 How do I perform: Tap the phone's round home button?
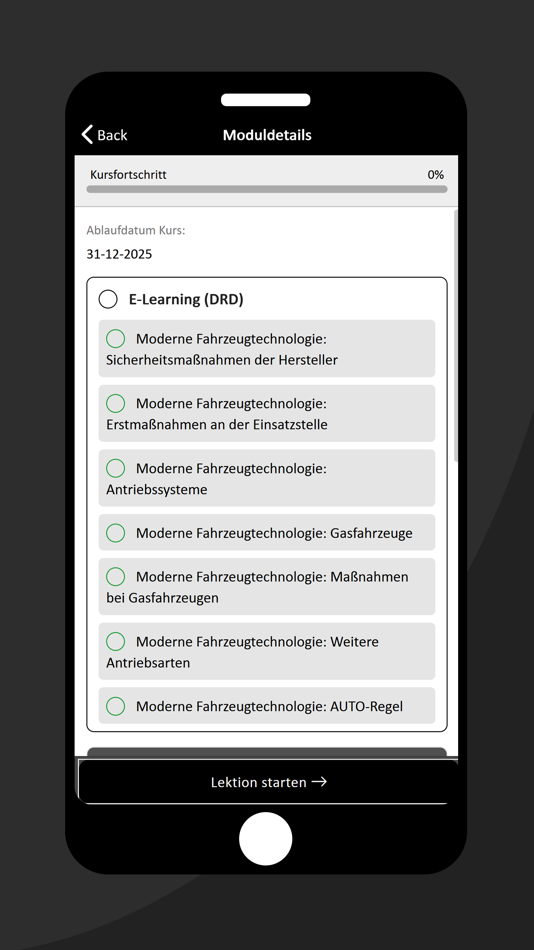[x=265, y=839]
